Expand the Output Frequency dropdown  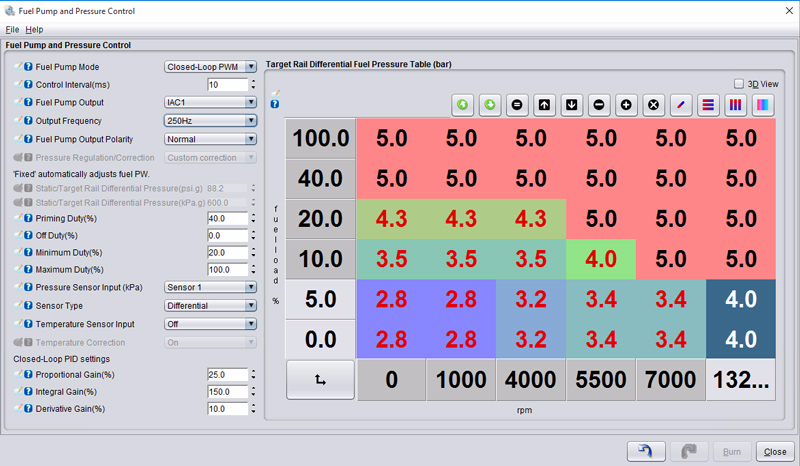pyautogui.click(x=210, y=120)
